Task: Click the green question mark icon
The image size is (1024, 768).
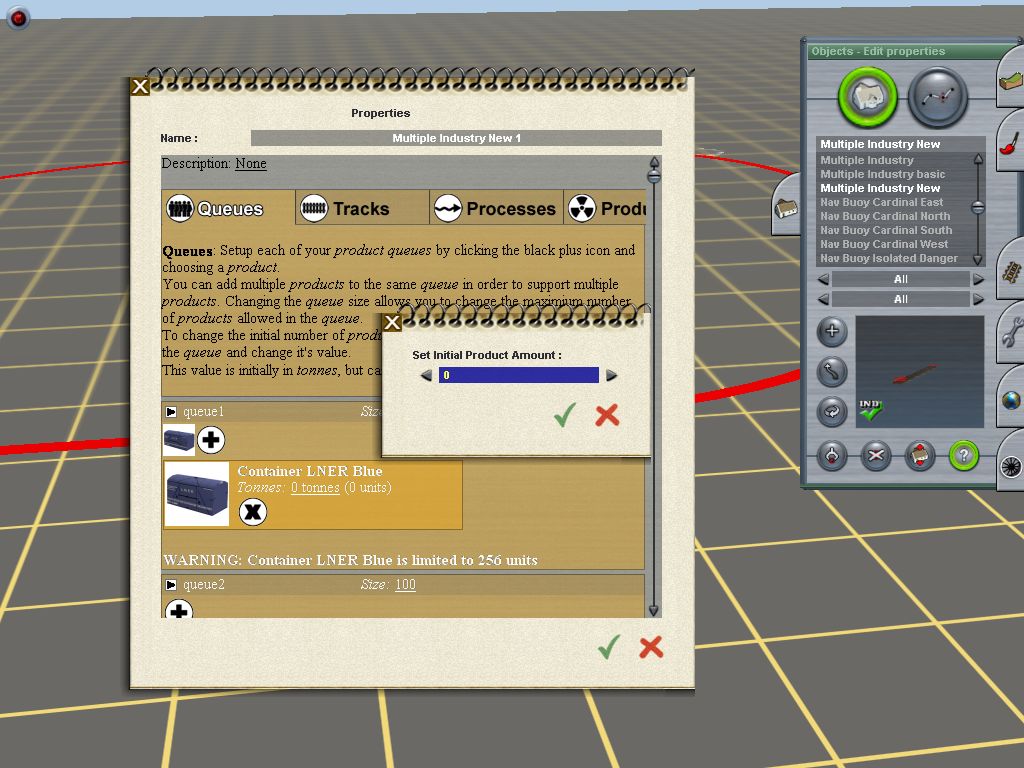Action: (963, 456)
